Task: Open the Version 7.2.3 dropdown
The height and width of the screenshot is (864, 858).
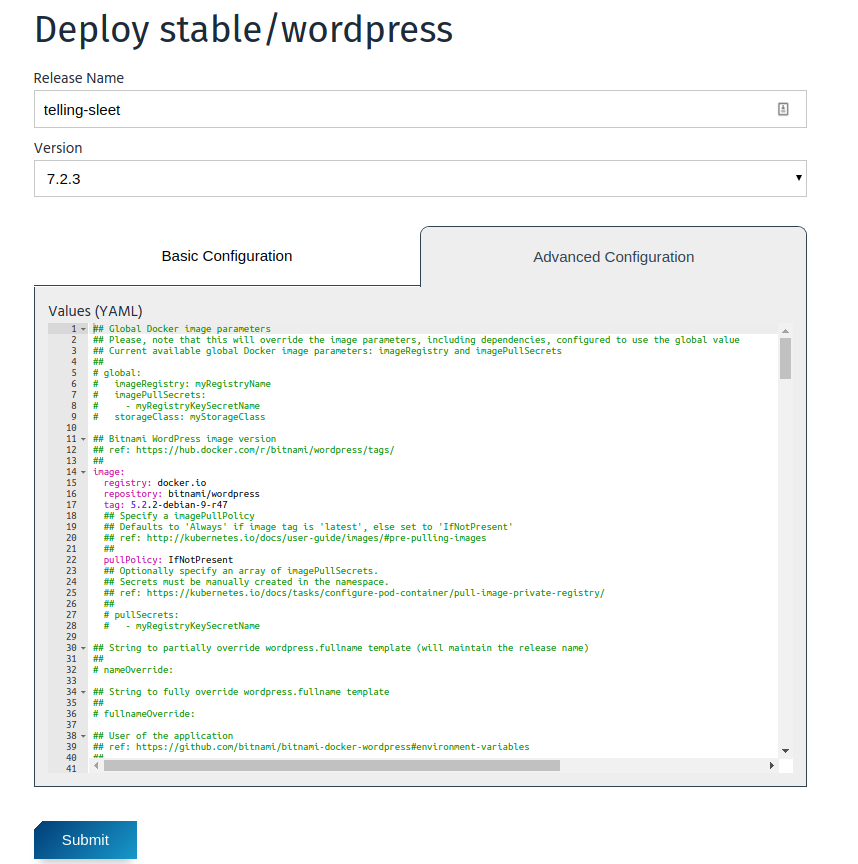Action: [420, 178]
